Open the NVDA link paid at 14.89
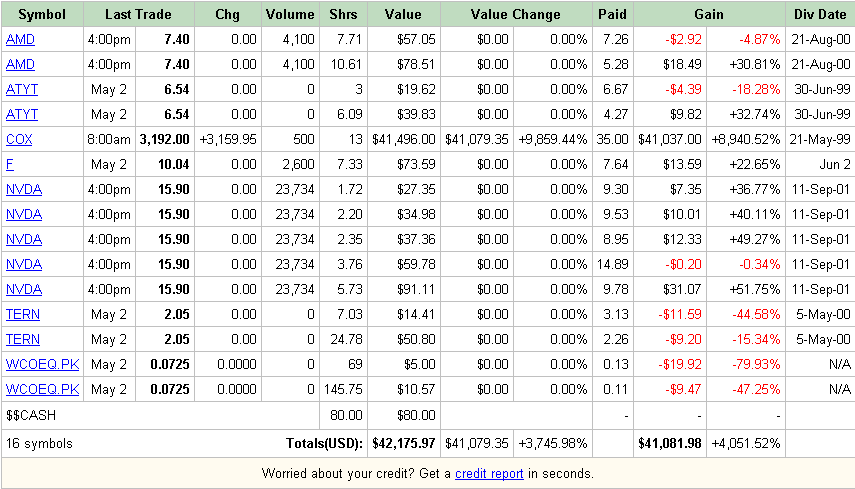The height and width of the screenshot is (489, 855). click(24, 264)
